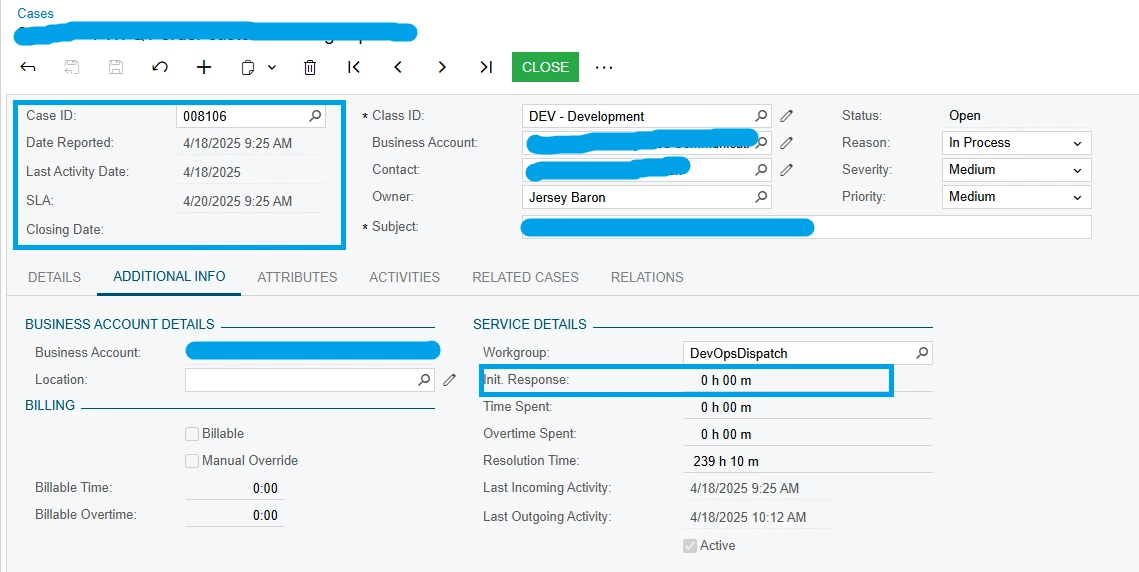Open the clipboard dropdown arrow
Viewport: 1139px width, 572px height.
pos(272,68)
